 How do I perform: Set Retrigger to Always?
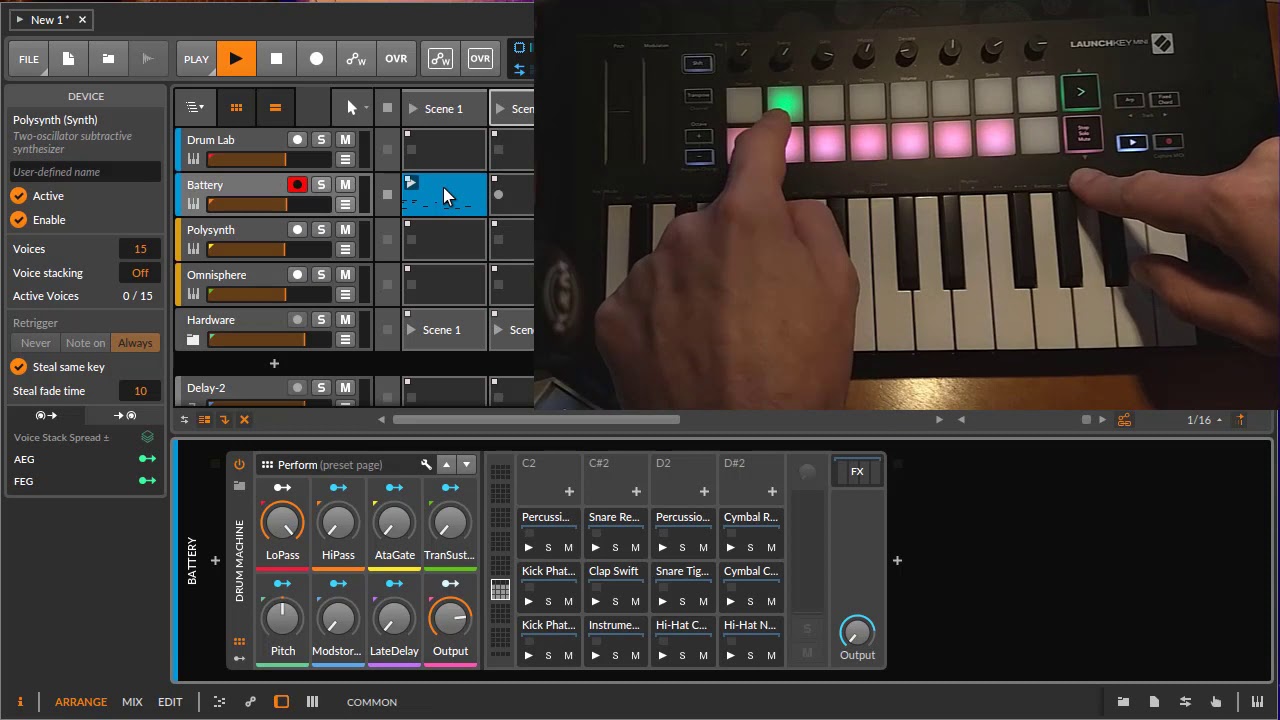point(135,343)
